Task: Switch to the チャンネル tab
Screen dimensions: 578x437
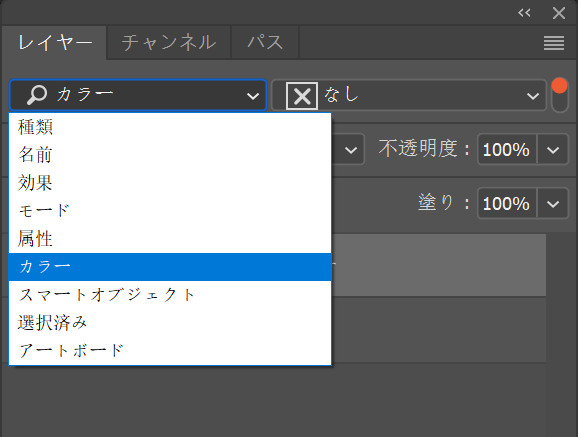Action: (169, 42)
